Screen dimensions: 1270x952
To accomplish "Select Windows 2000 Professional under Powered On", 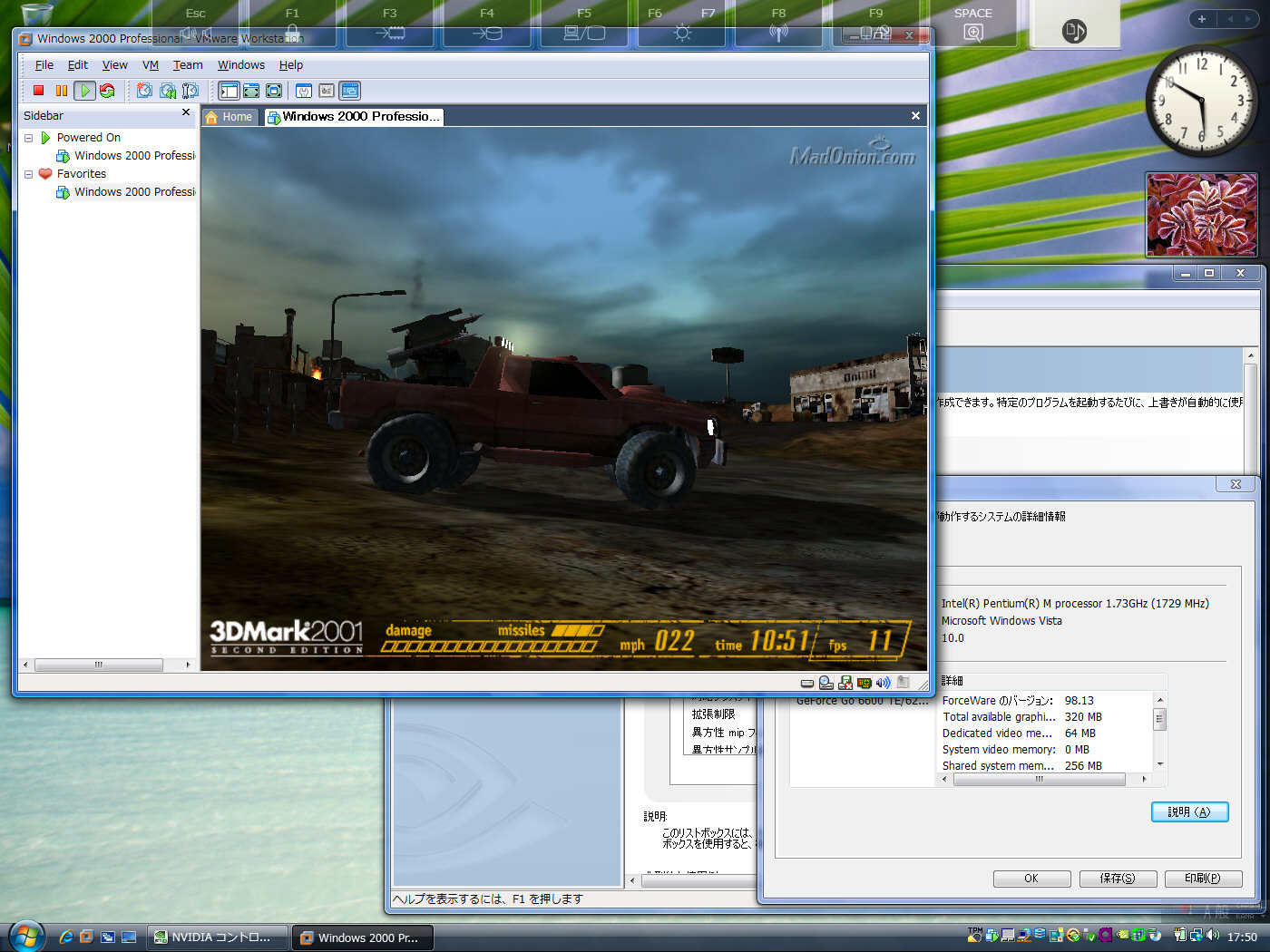I will coord(125,156).
